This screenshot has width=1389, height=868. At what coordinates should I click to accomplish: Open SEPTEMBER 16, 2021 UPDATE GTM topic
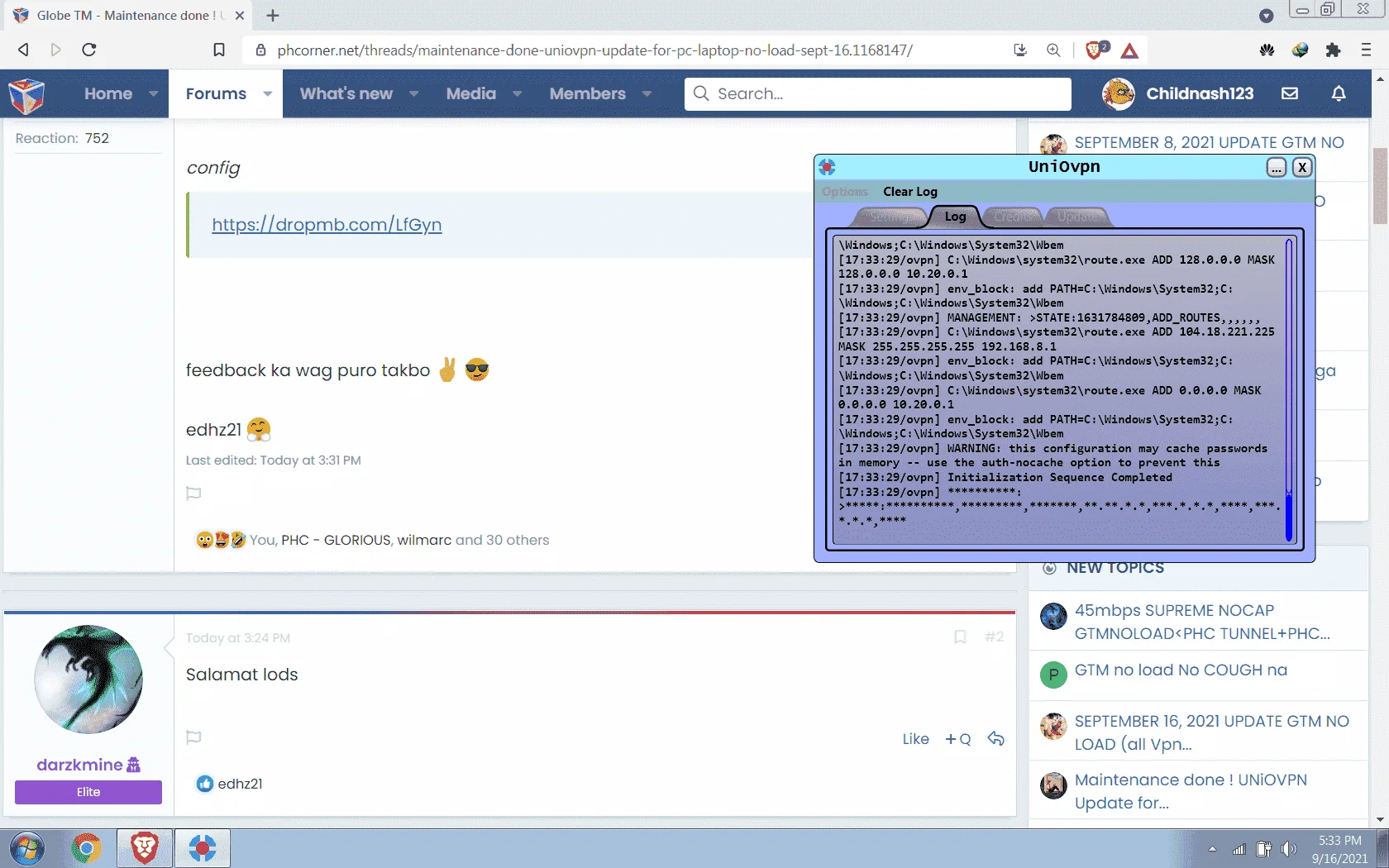1212,732
